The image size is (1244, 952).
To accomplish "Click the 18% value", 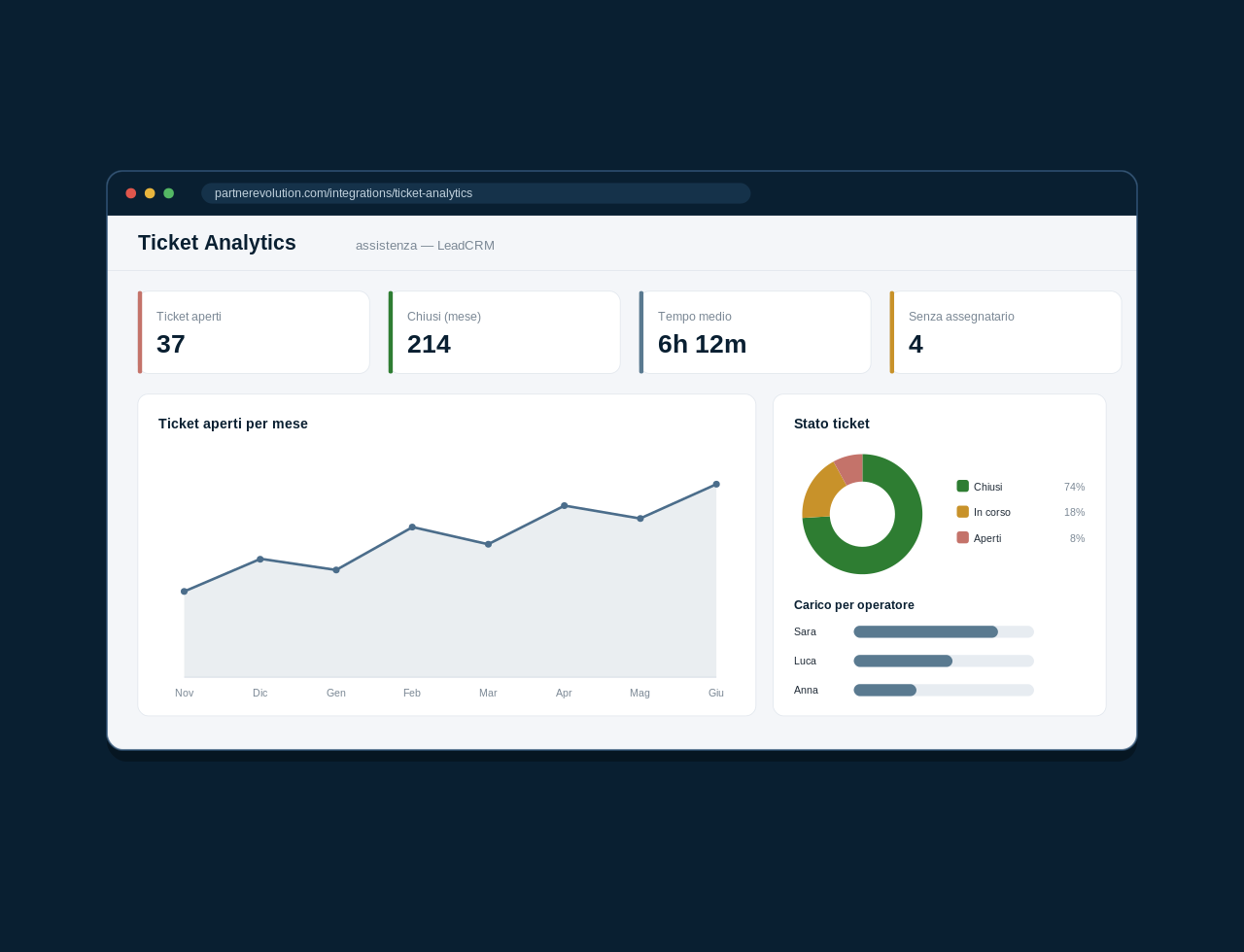I will pyautogui.click(x=1075, y=512).
